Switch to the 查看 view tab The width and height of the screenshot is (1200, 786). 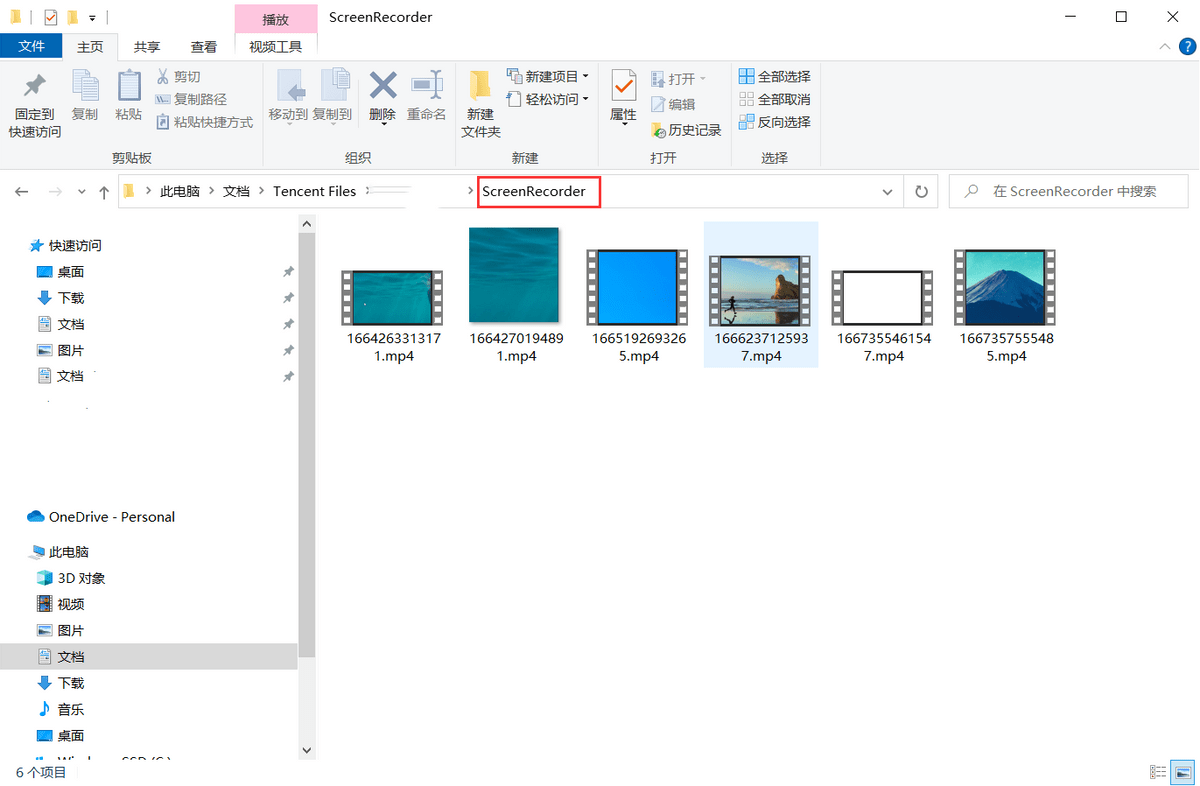(x=204, y=47)
